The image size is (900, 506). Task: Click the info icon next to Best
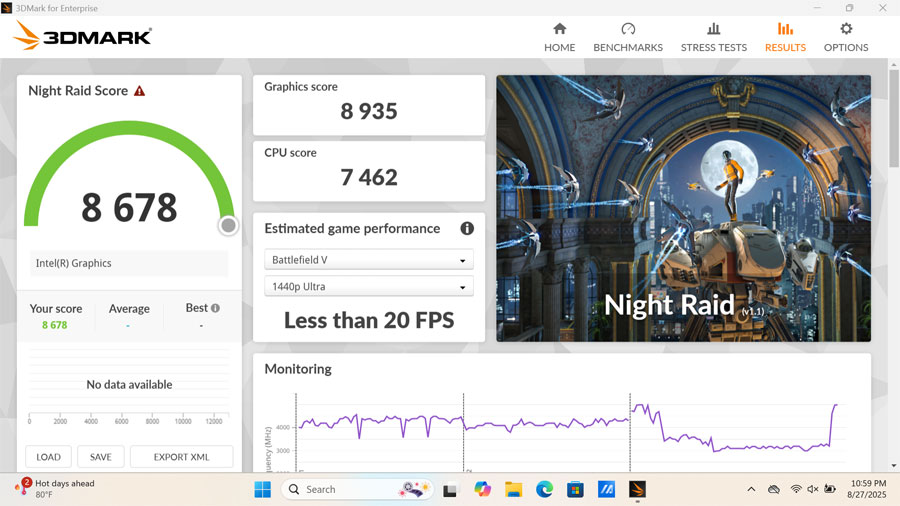coord(215,309)
